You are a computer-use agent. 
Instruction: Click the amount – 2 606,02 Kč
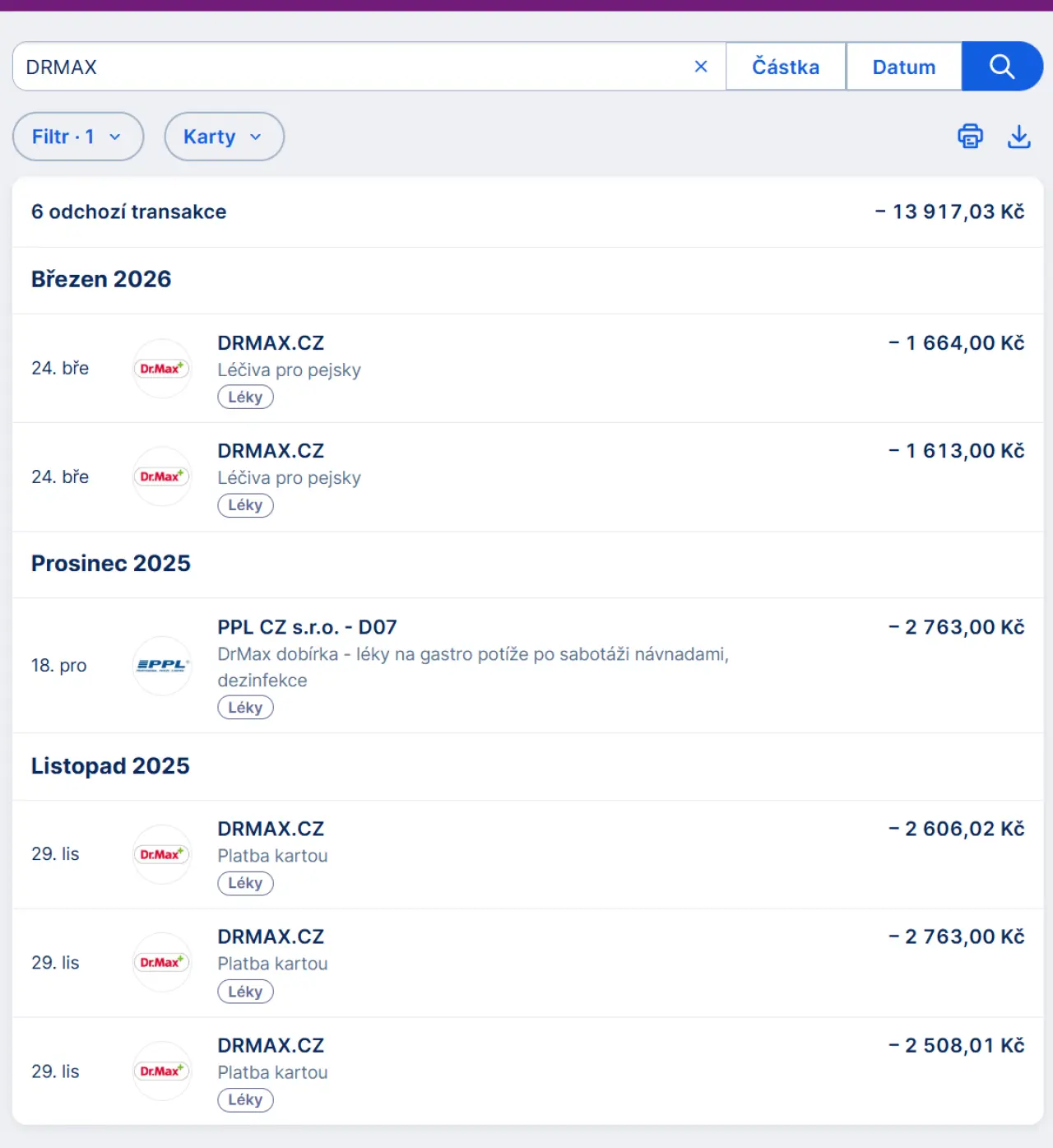pyautogui.click(x=957, y=829)
